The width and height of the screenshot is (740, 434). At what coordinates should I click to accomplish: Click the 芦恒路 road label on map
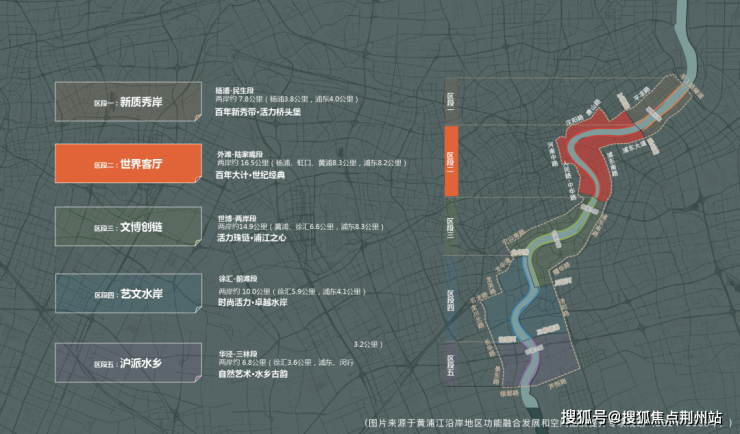[x=557, y=384]
